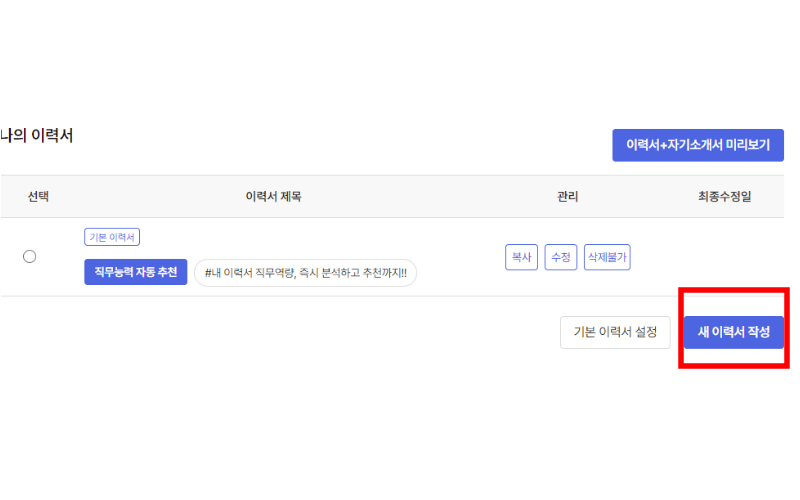The height and width of the screenshot is (500, 800).
Task: Click the 복사 button
Action: (521, 257)
